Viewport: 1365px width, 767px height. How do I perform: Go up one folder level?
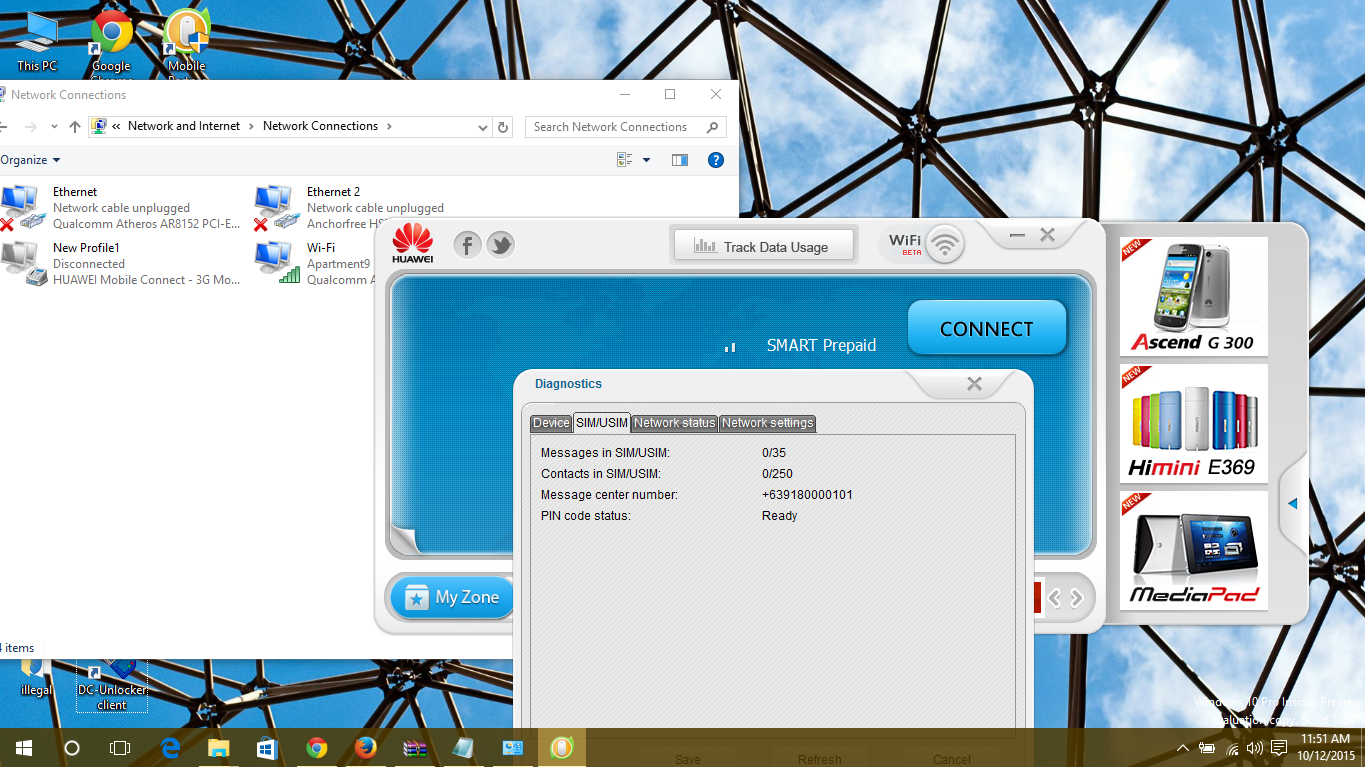coord(75,127)
